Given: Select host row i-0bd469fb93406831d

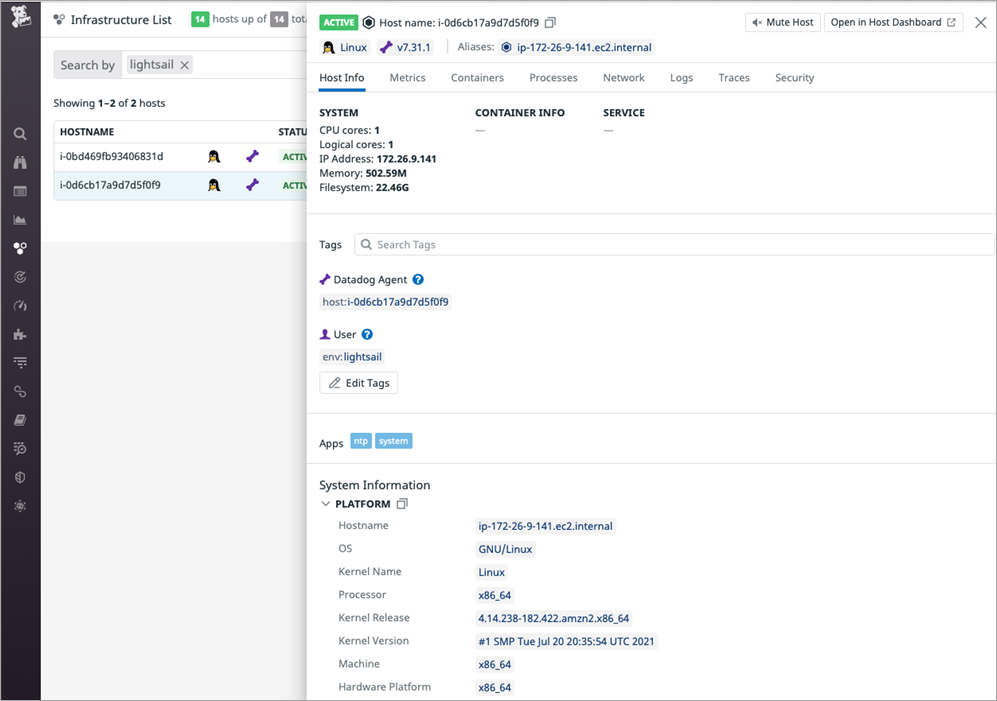Looking at the screenshot, I should [181, 156].
